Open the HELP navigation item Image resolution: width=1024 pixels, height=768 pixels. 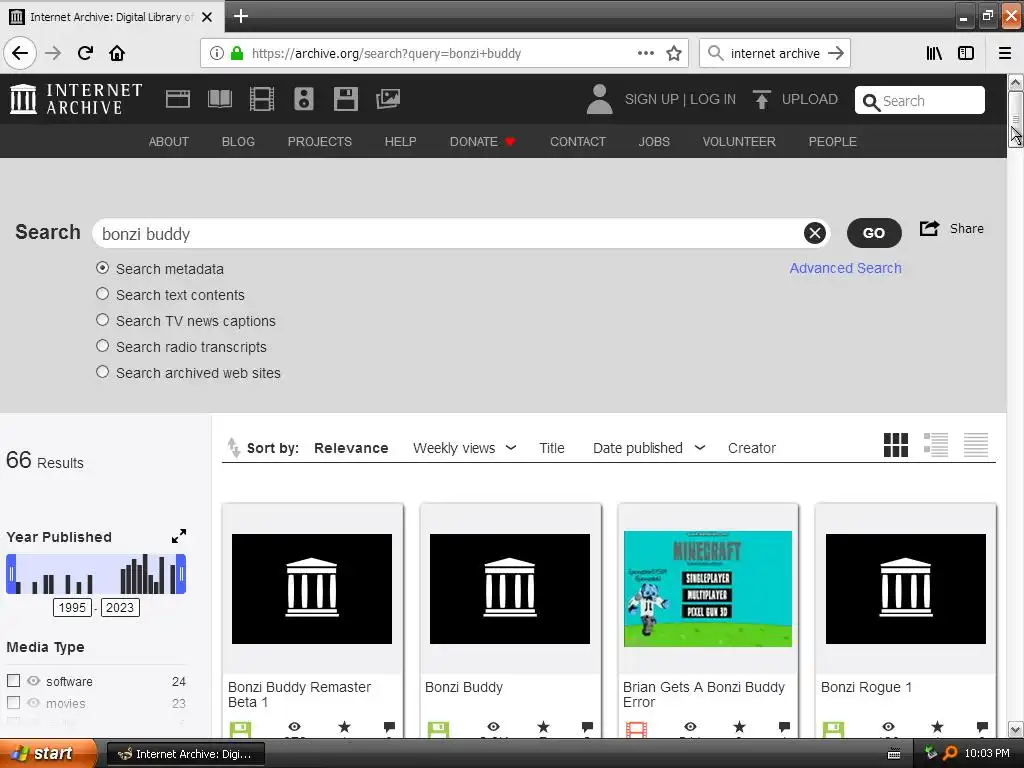pos(400,142)
